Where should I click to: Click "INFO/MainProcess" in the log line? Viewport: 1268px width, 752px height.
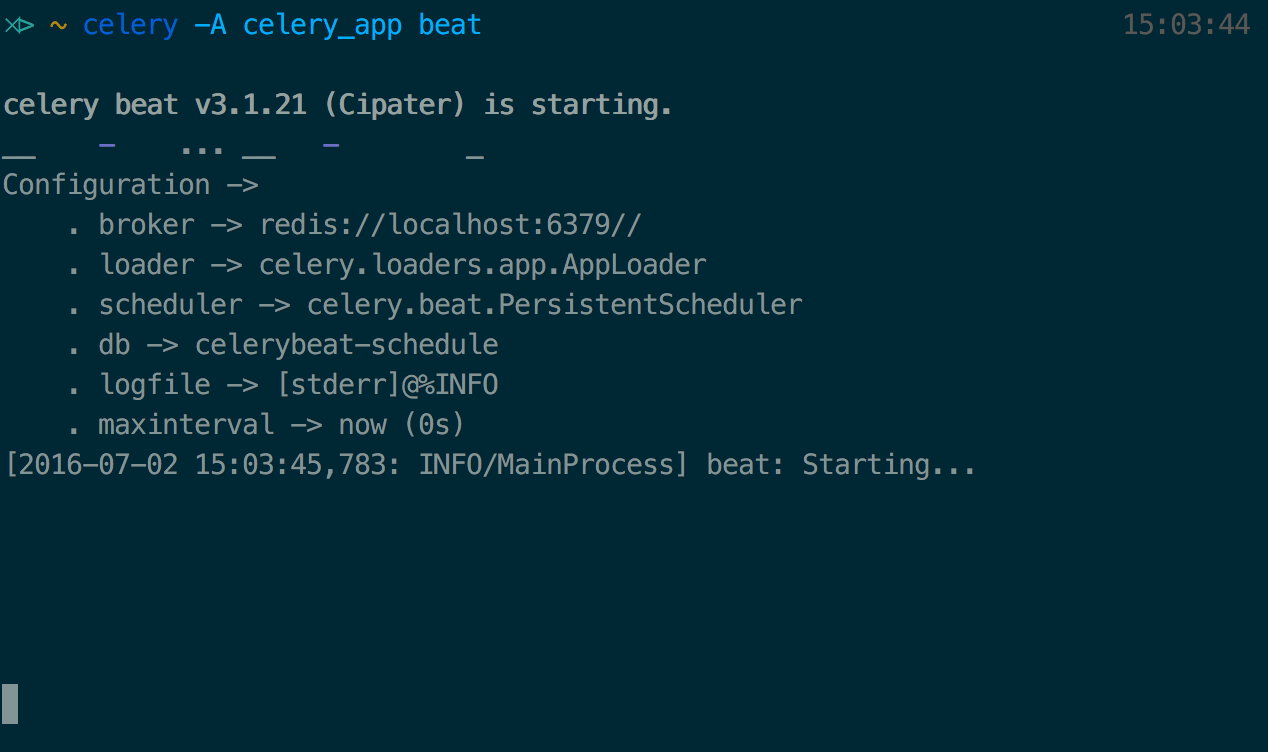point(546,465)
